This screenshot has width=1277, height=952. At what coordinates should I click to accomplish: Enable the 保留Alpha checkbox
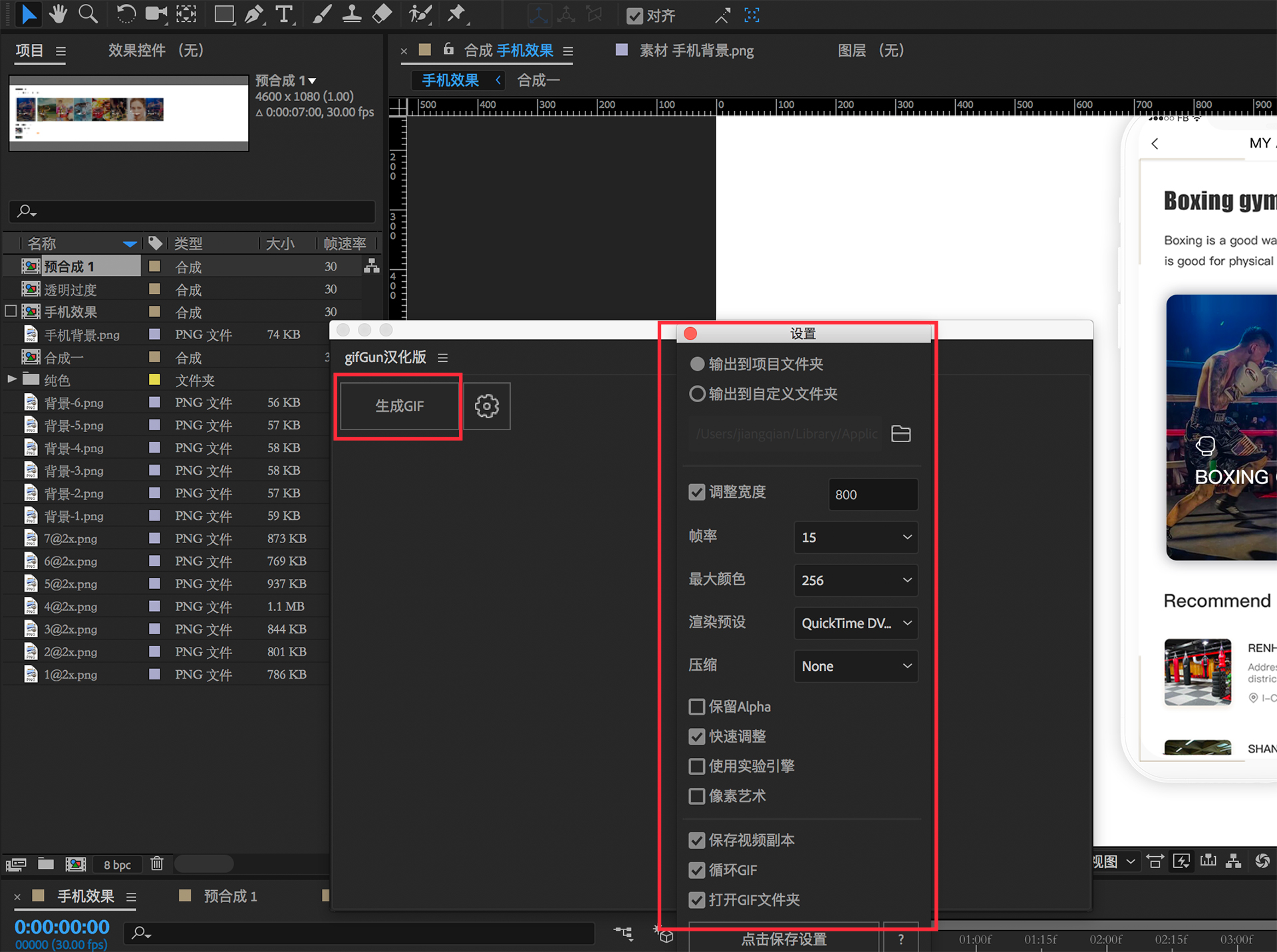click(696, 707)
